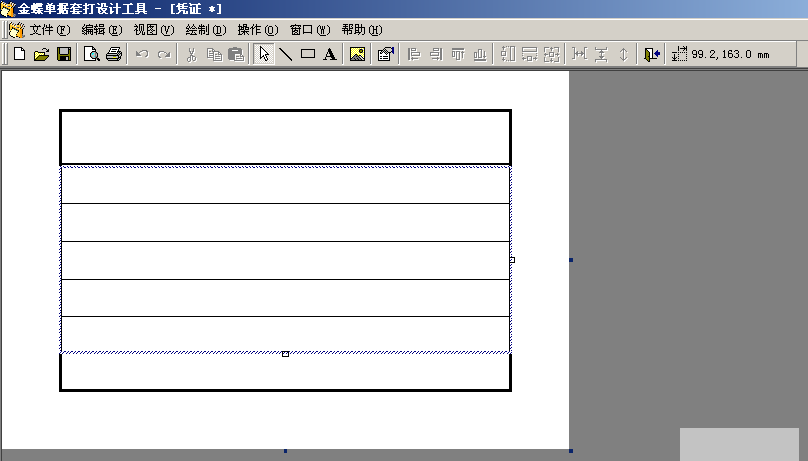The image size is (808, 461).
Task: Open the 帮助 (Help) menu
Action: coord(361,30)
